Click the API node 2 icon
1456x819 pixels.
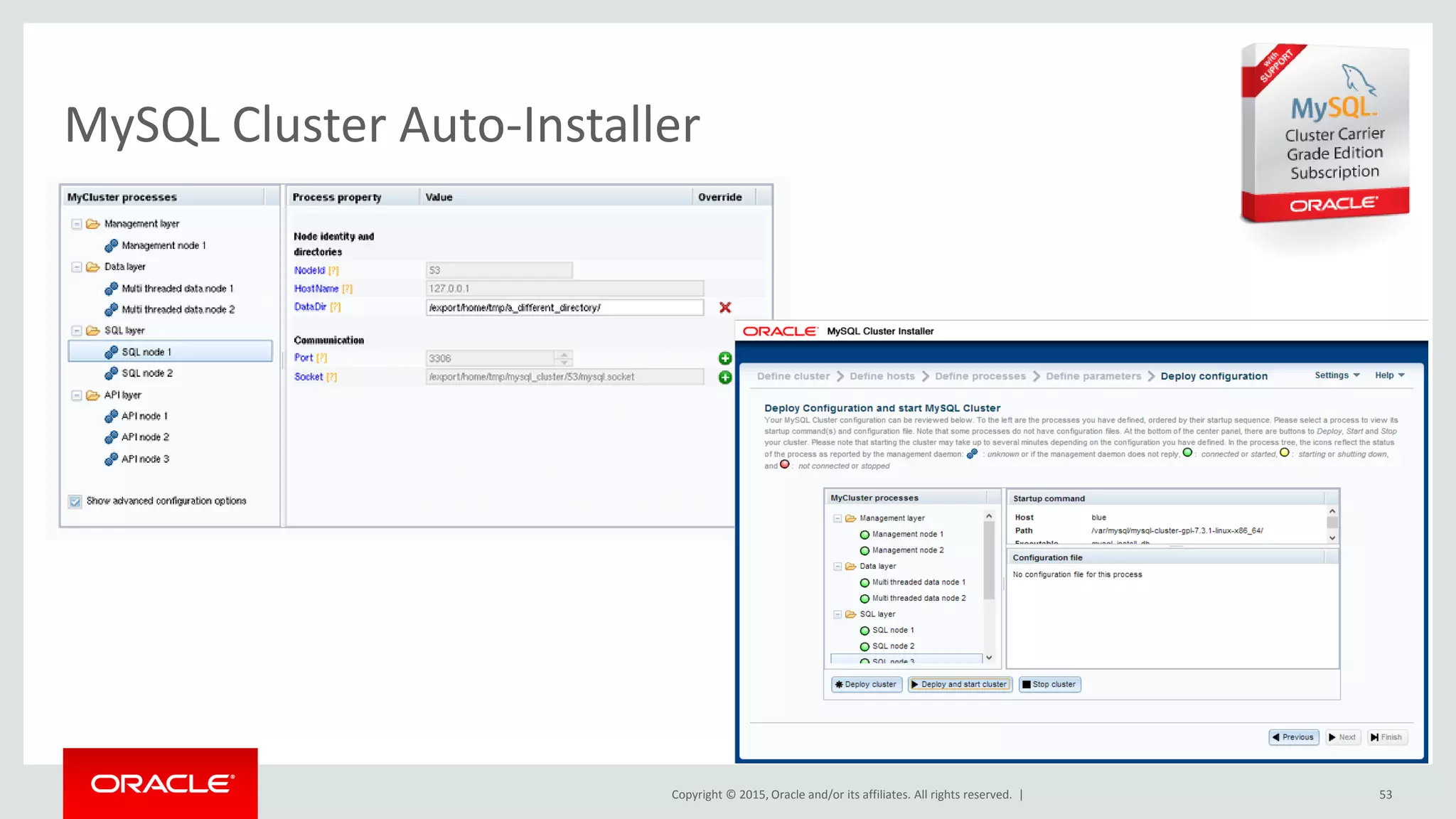point(111,438)
